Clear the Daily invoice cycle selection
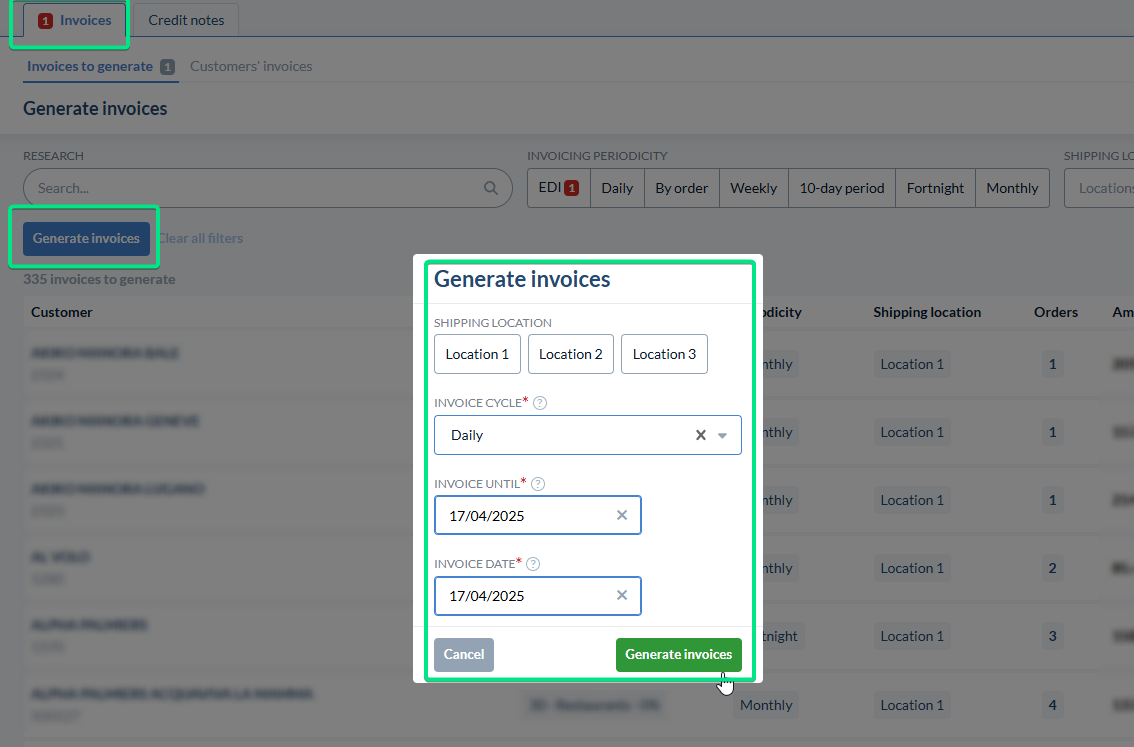 [x=700, y=435]
